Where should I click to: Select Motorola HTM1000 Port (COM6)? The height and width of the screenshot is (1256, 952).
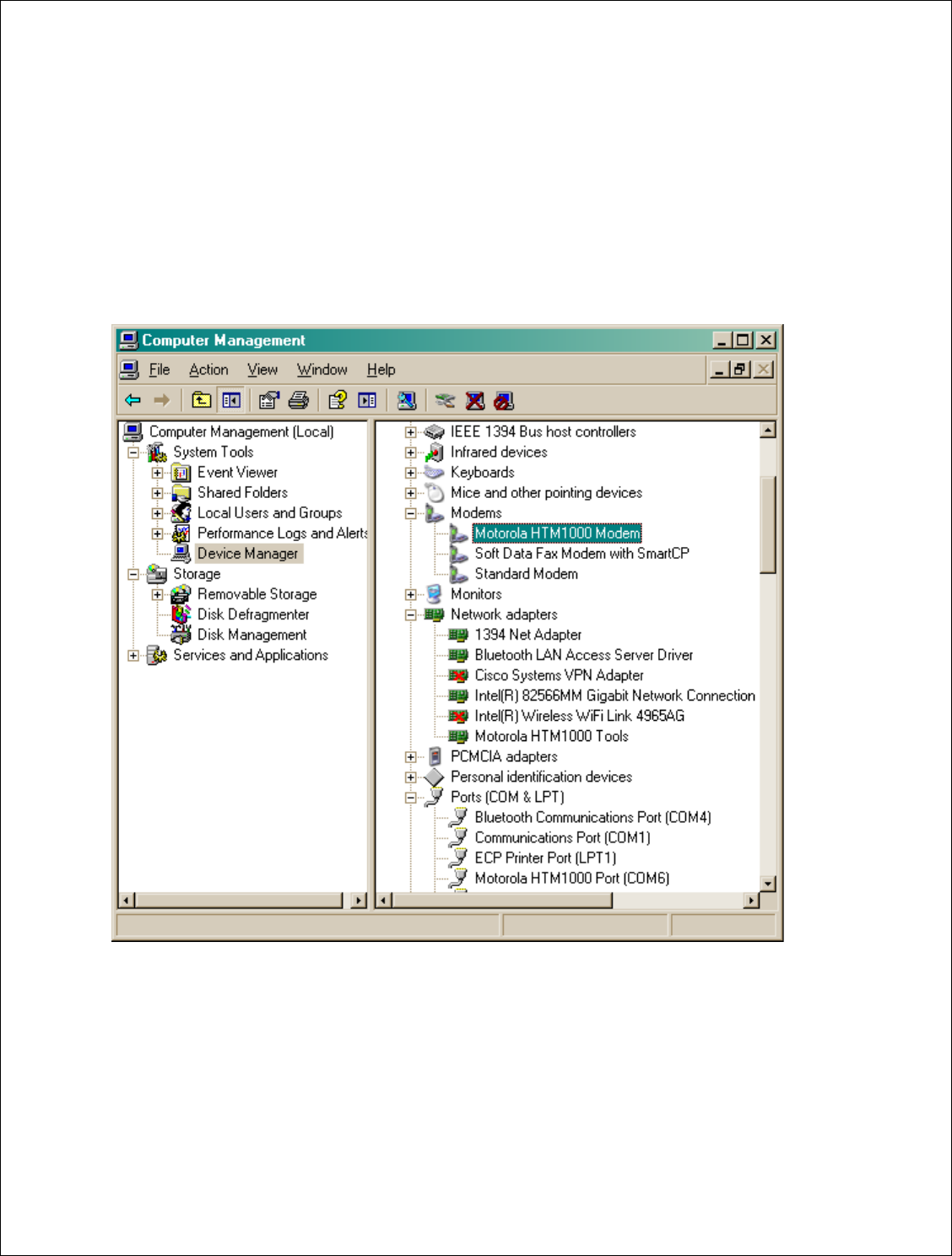click(571, 878)
